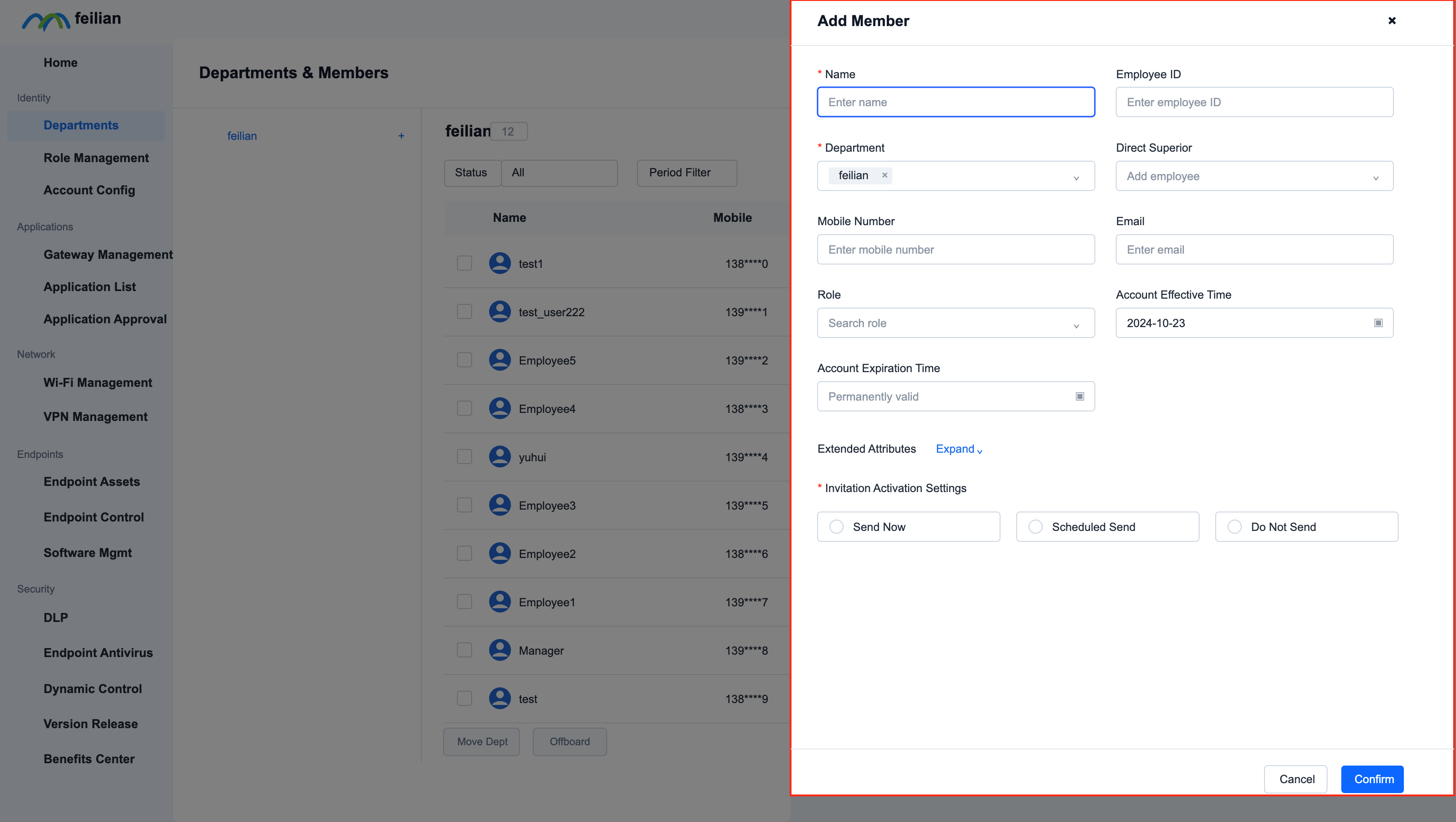This screenshot has width=1456, height=822.
Task: Open Application List in sidebar
Action: [90, 287]
